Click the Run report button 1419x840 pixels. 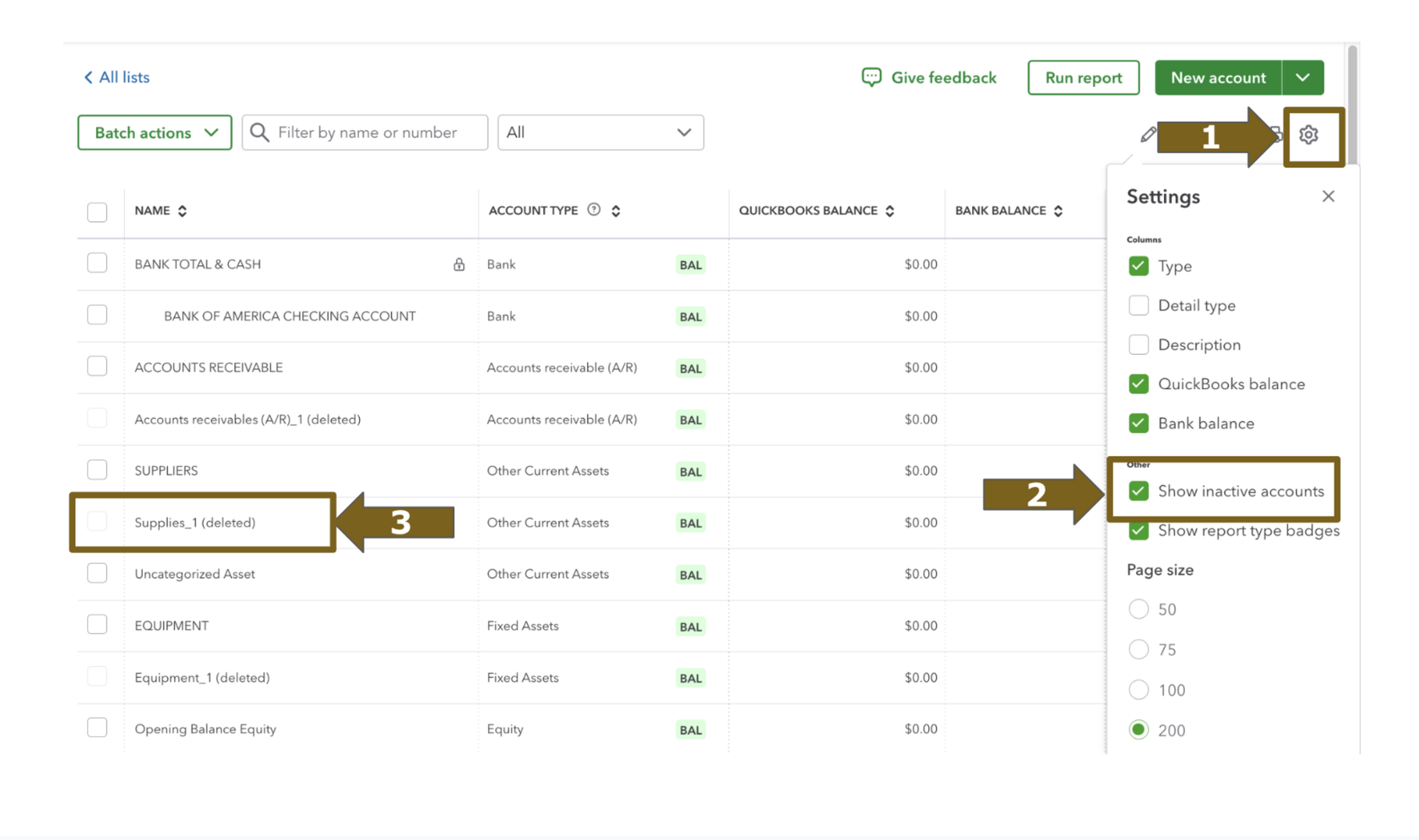(x=1084, y=78)
